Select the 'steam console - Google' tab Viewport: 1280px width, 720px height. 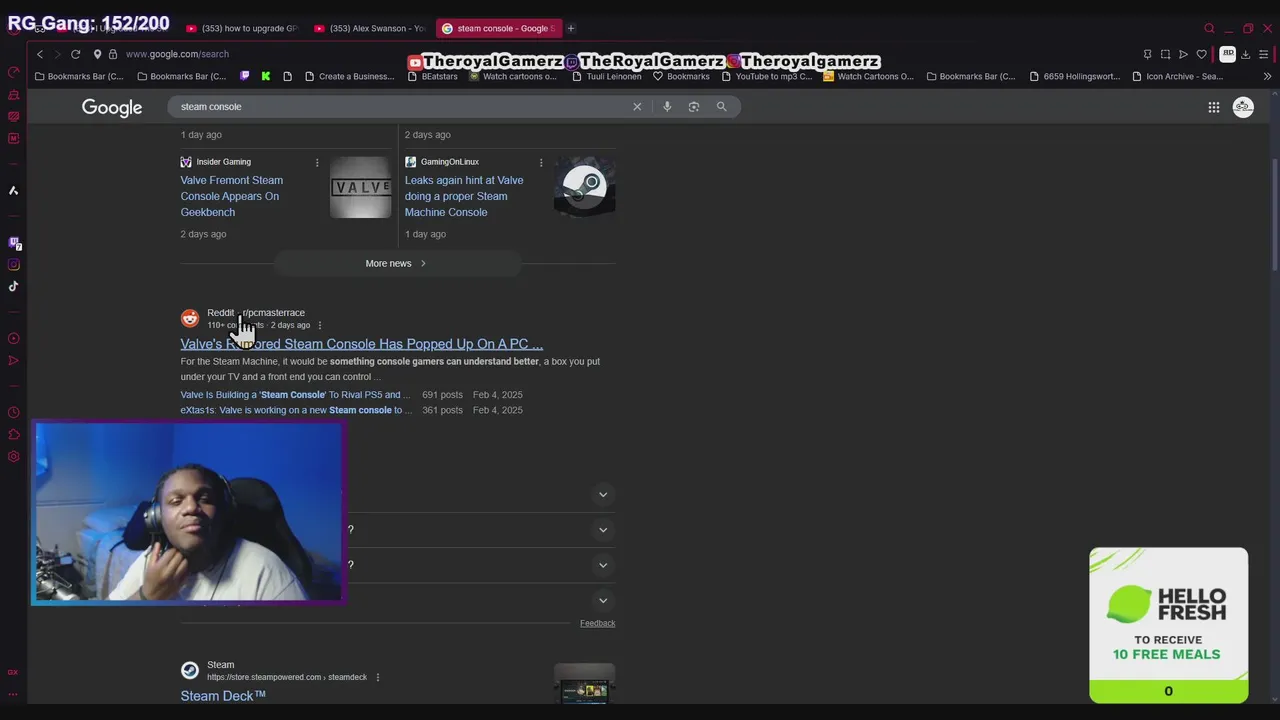[x=498, y=28]
